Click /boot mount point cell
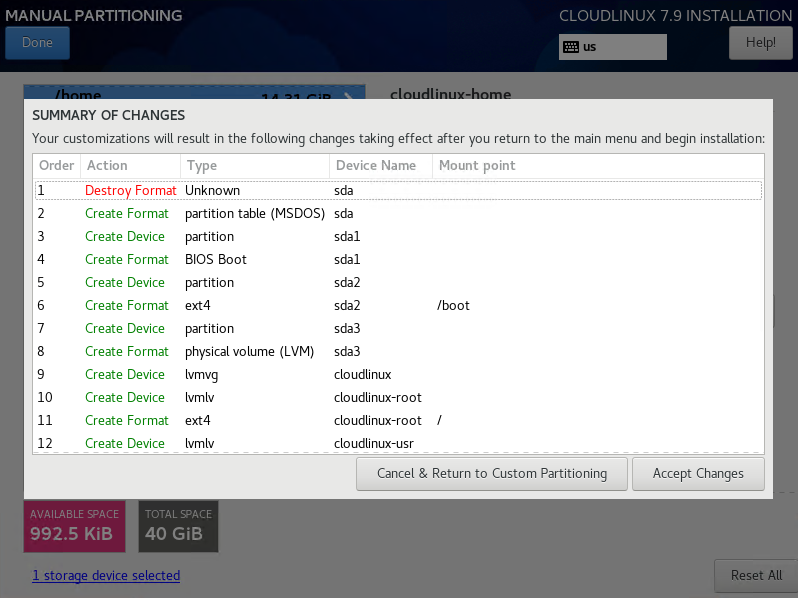 pos(453,305)
